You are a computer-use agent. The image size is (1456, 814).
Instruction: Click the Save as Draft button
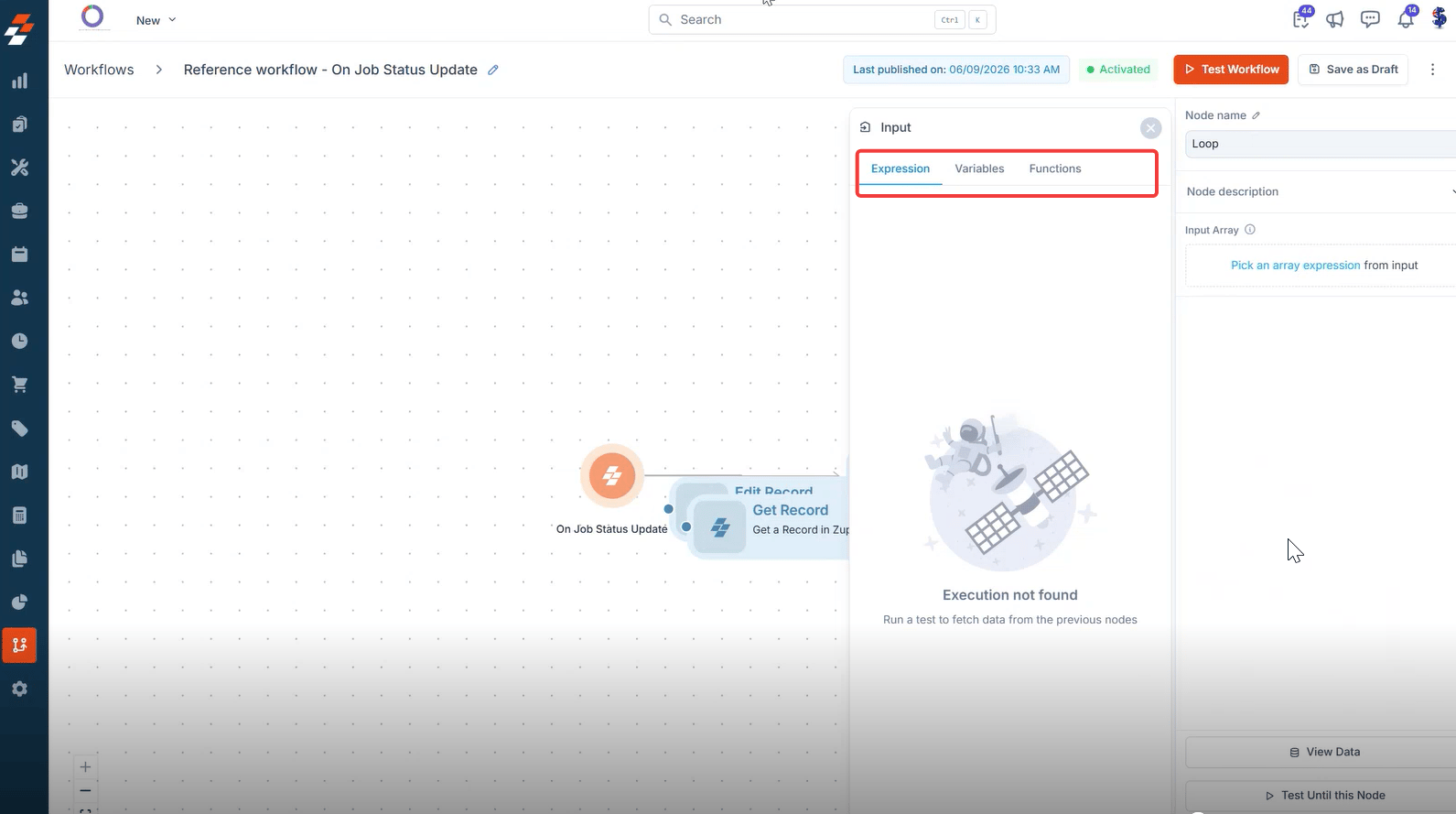click(x=1354, y=70)
